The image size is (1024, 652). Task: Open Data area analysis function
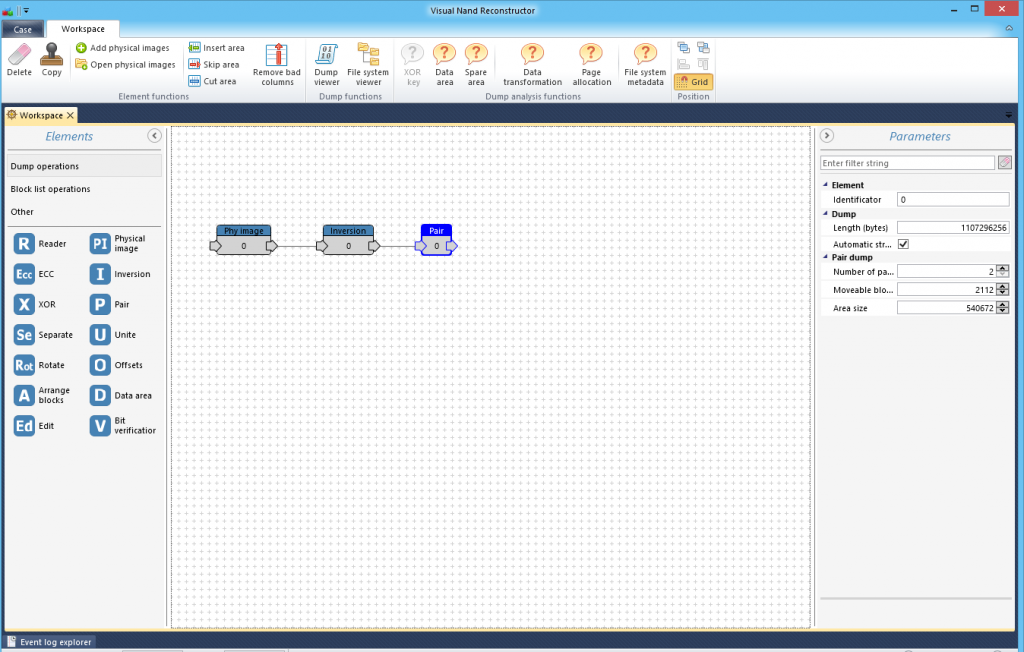point(444,64)
